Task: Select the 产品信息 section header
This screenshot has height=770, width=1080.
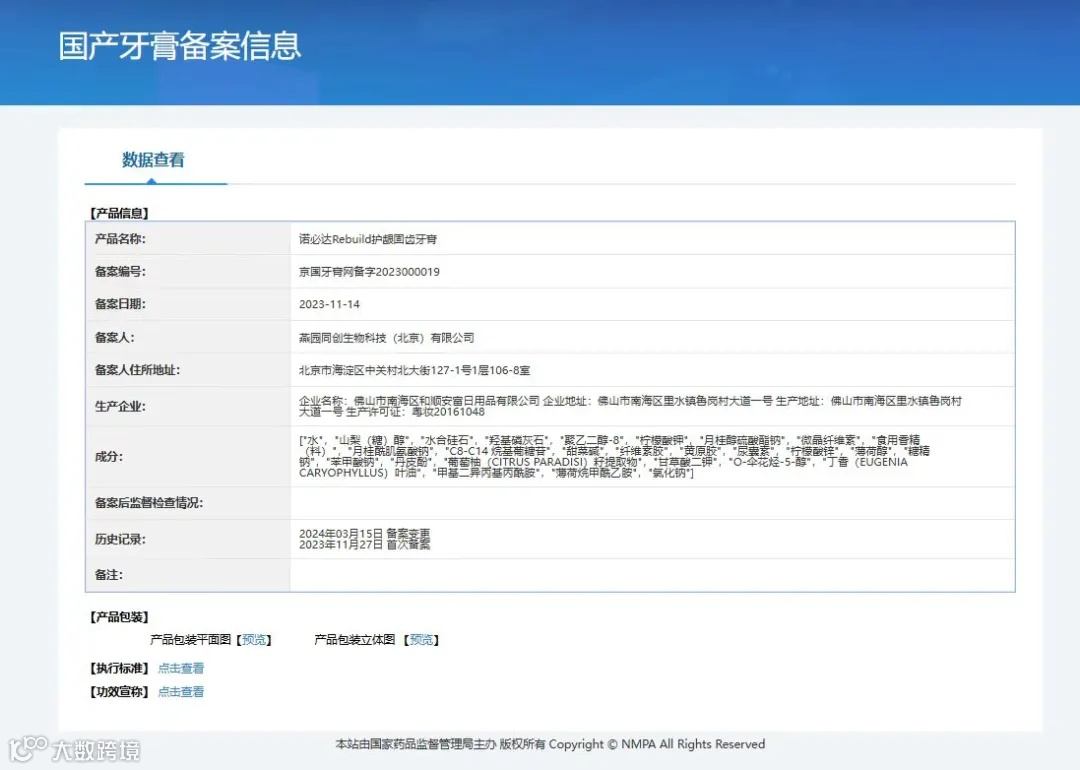Action: [119, 213]
